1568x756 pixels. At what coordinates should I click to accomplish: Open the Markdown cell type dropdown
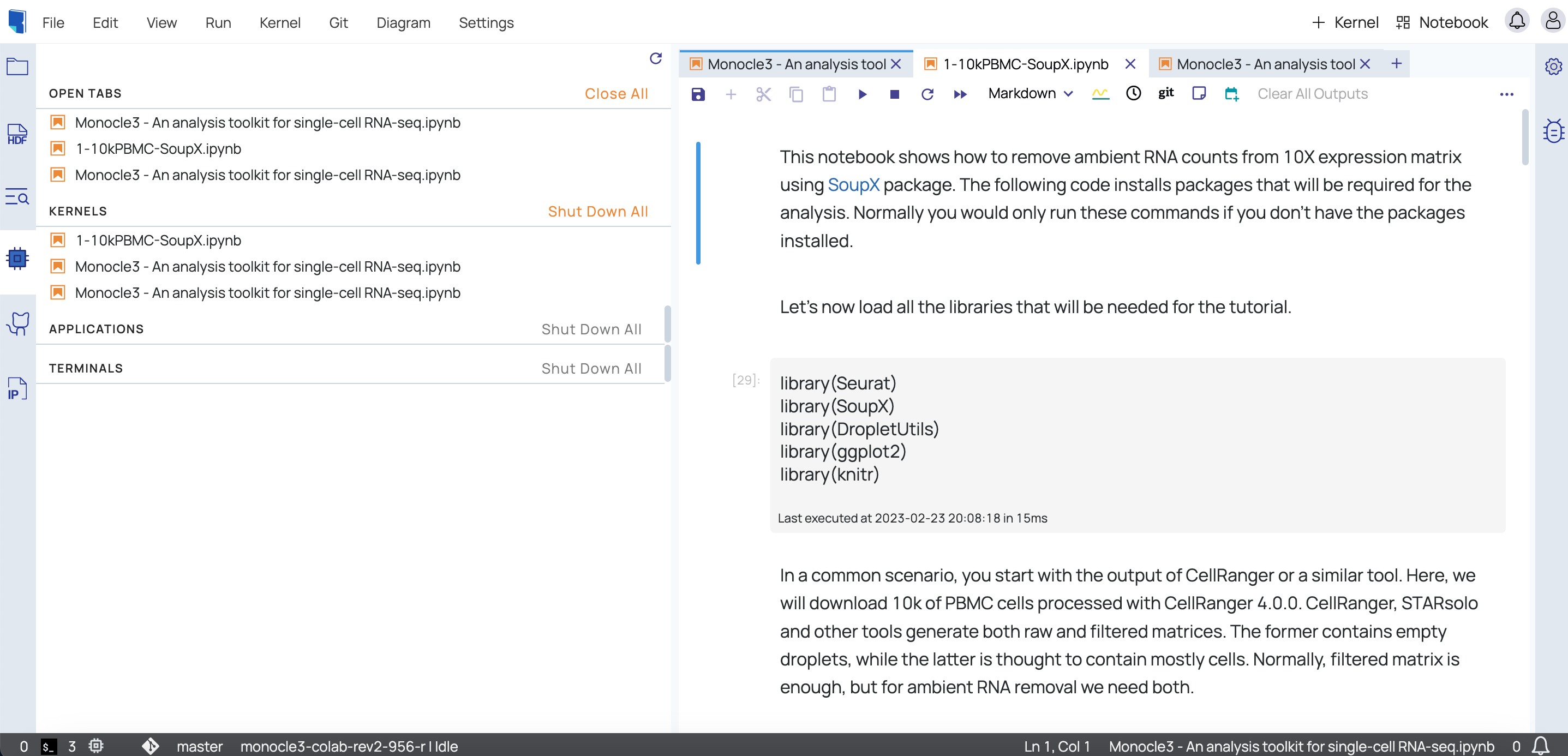[1030, 94]
